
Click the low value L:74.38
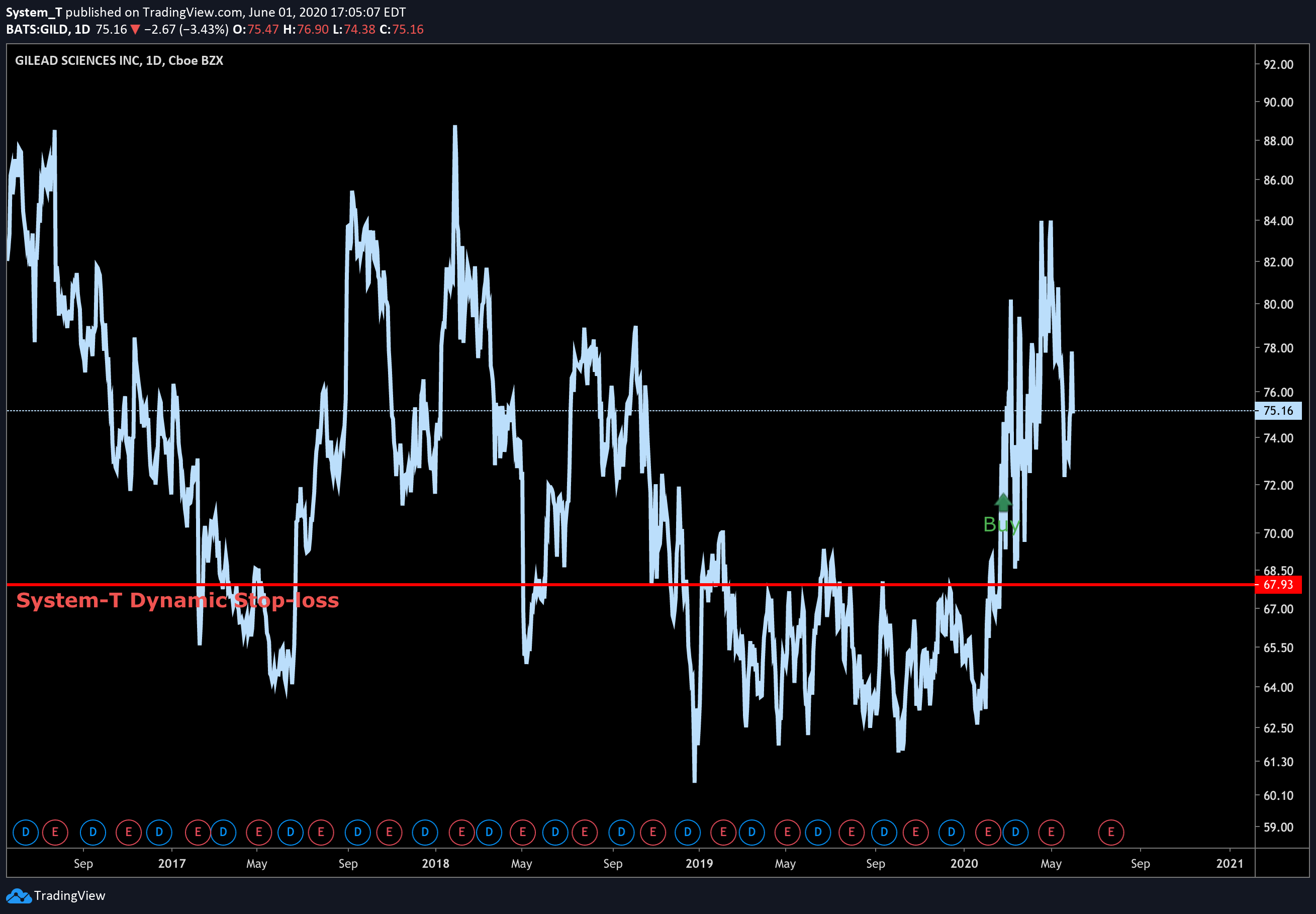[354, 30]
